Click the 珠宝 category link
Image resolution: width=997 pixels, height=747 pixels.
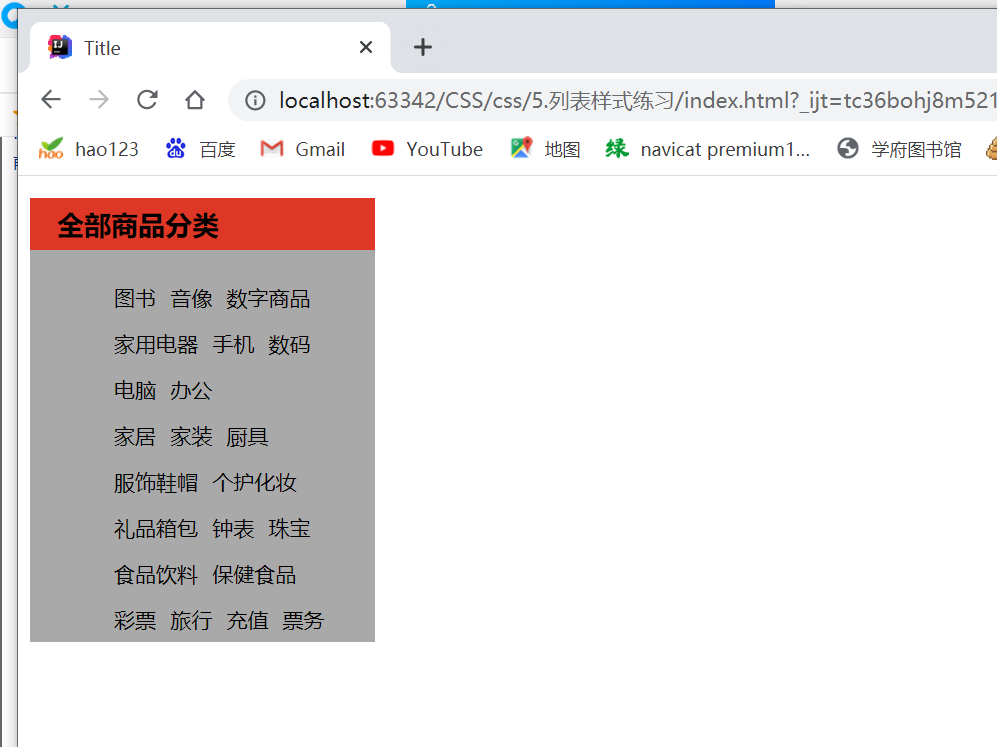pos(289,528)
